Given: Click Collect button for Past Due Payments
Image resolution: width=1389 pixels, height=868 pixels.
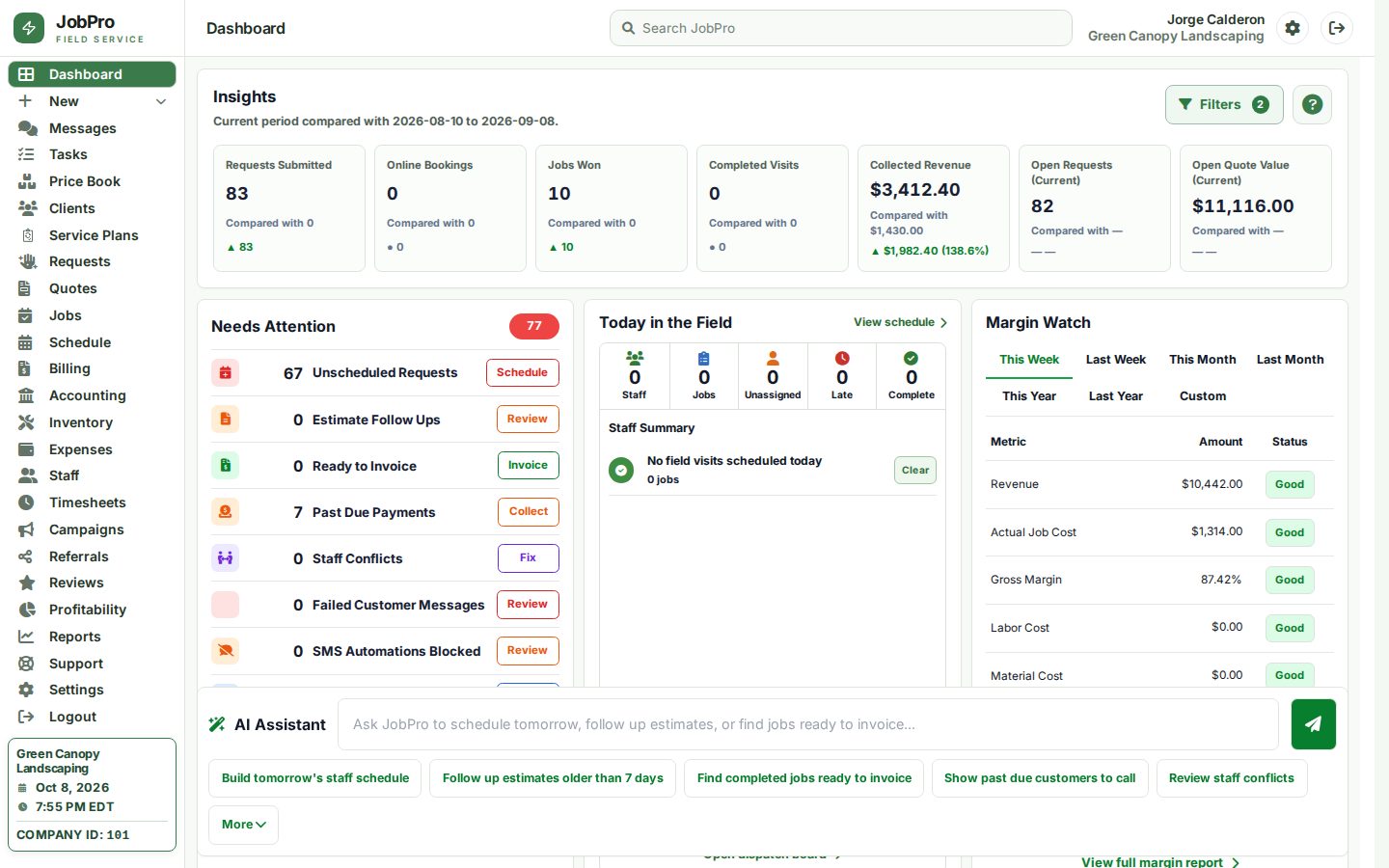Looking at the screenshot, I should coord(528,511).
